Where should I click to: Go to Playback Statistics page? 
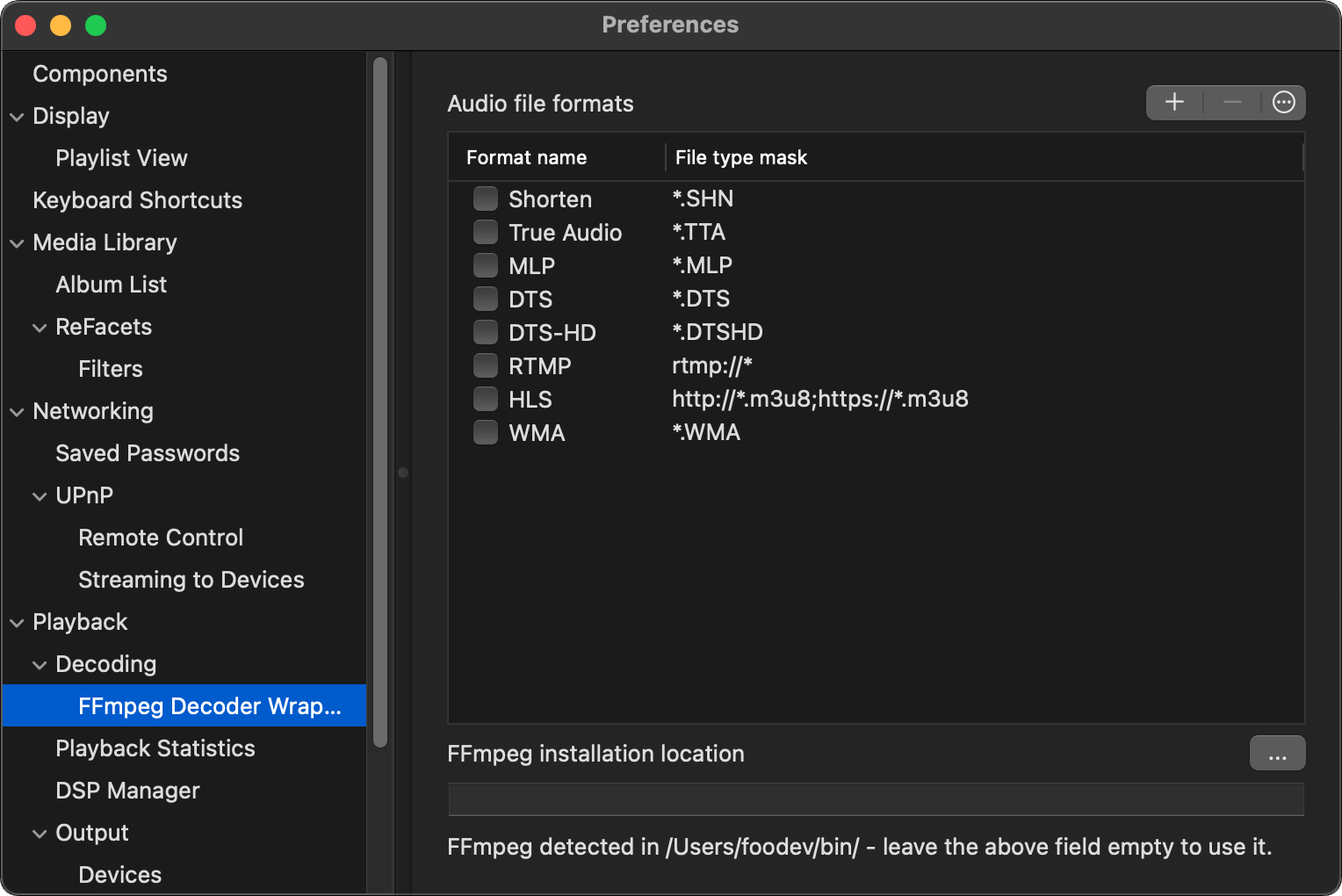[x=155, y=748]
